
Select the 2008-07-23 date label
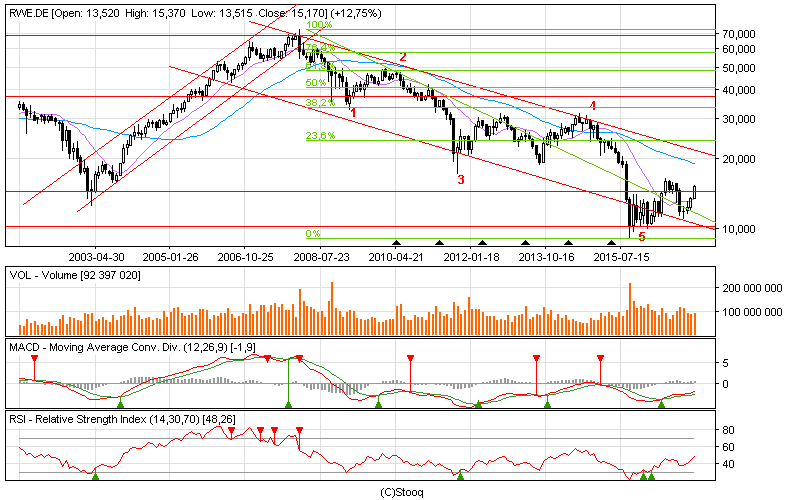[321, 257]
